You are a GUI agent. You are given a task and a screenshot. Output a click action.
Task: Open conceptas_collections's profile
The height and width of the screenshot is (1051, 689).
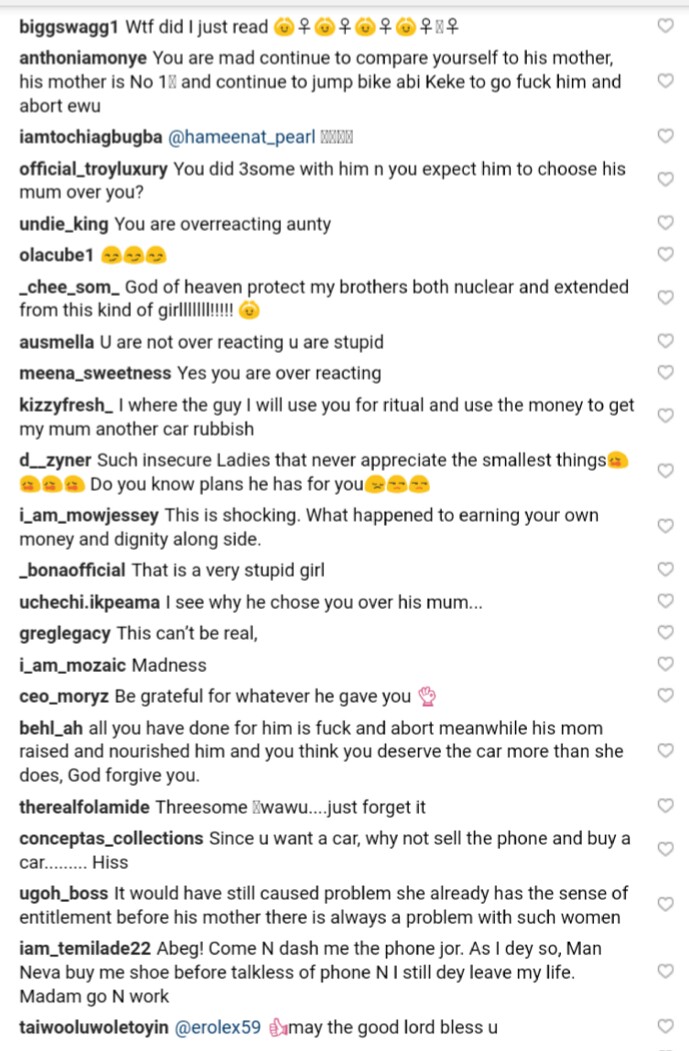coord(111,838)
